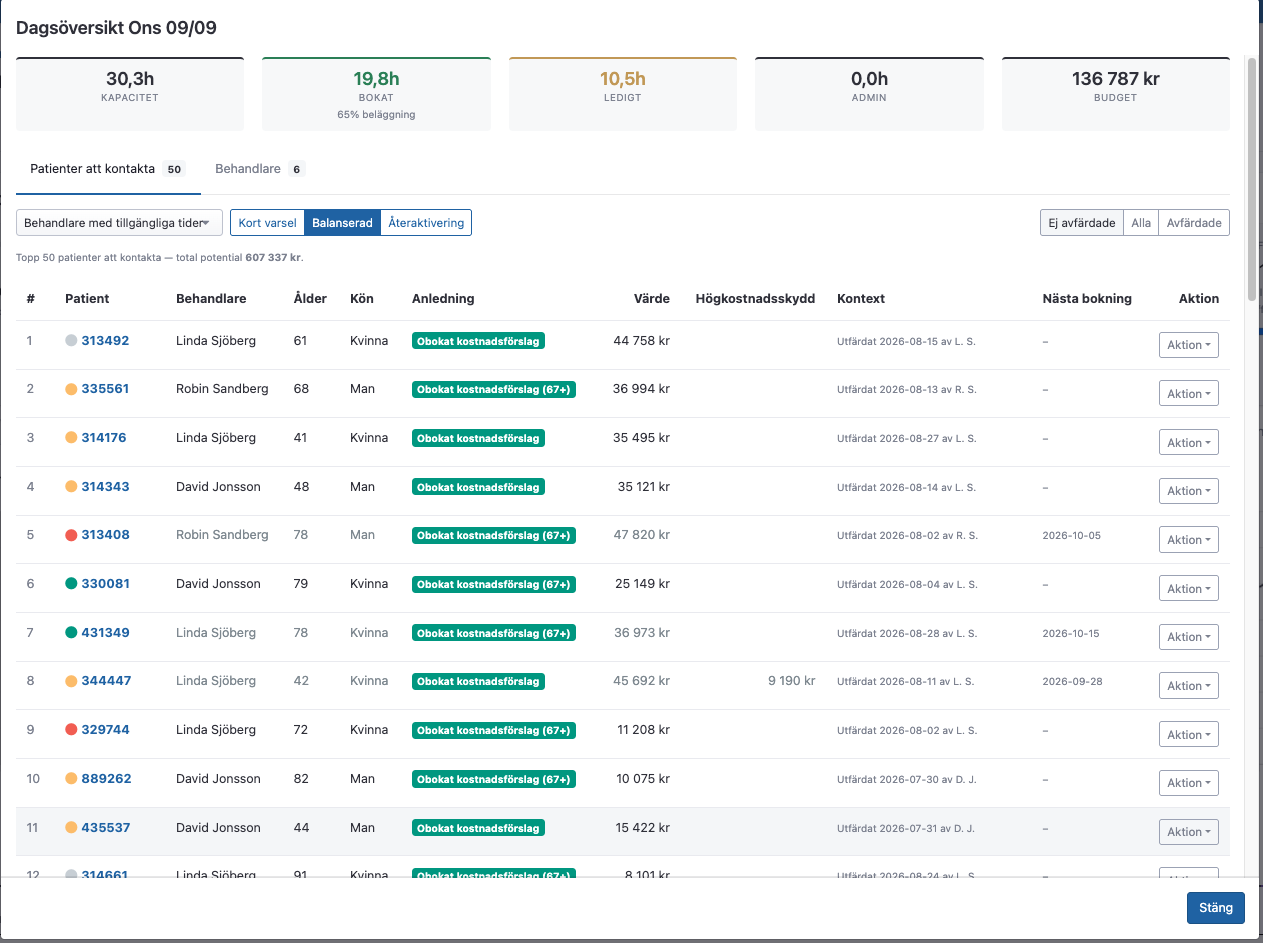The width and height of the screenshot is (1263, 943).
Task: Open Aktion dropdown for patient 314343
Action: (x=1188, y=491)
